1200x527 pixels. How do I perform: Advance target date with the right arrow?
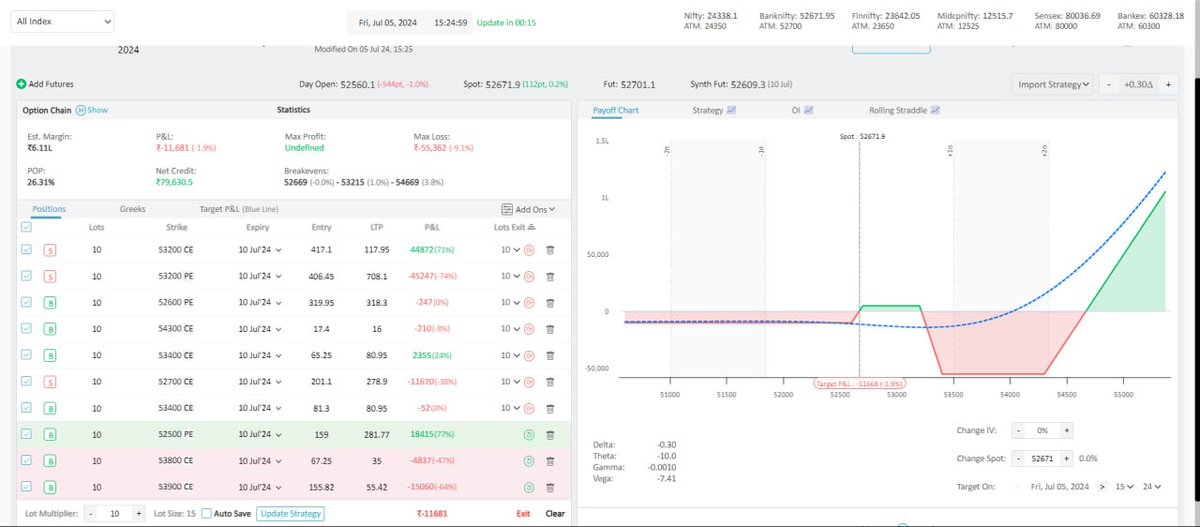1102,486
